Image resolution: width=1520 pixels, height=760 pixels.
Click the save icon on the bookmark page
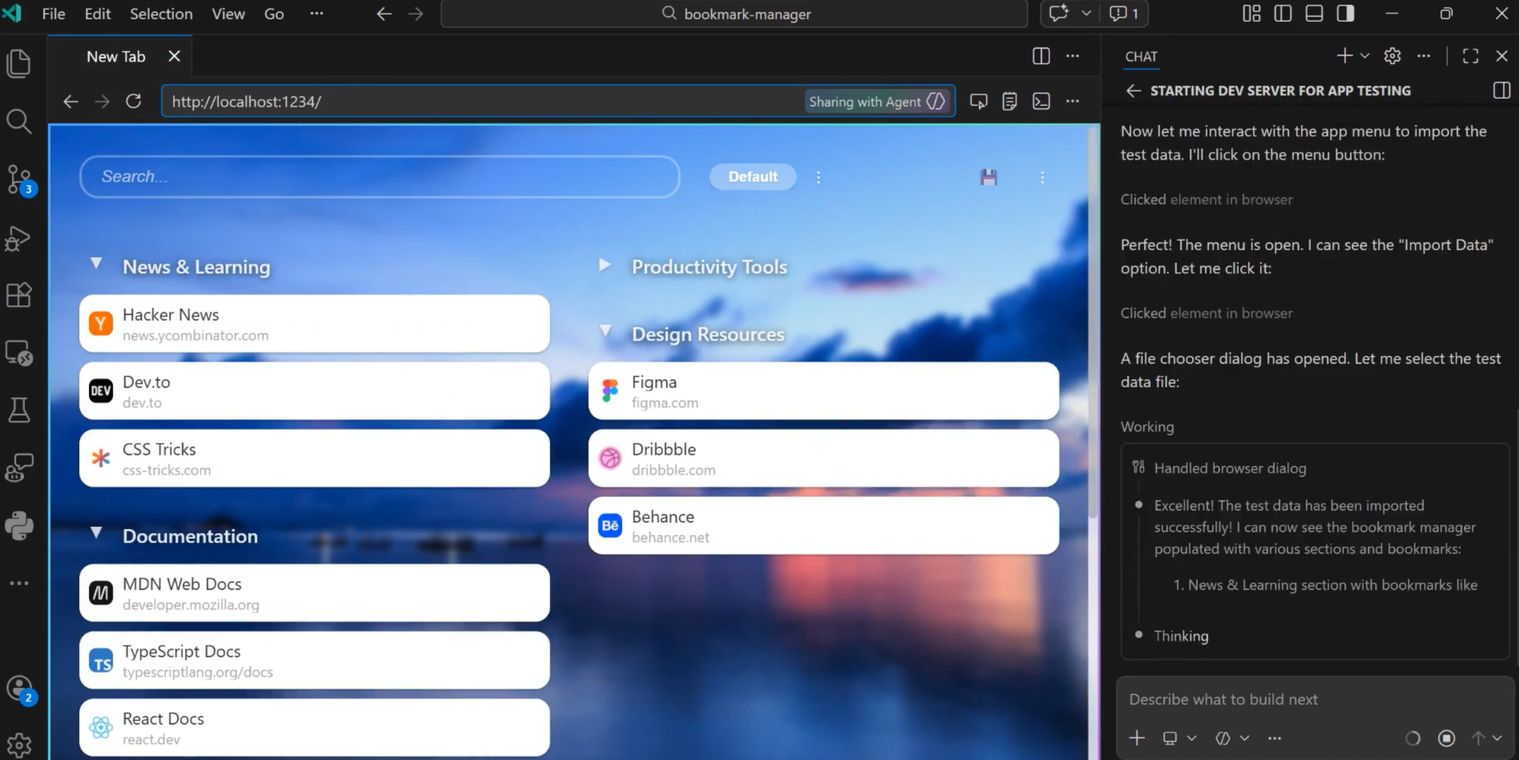(x=989, y=177)
